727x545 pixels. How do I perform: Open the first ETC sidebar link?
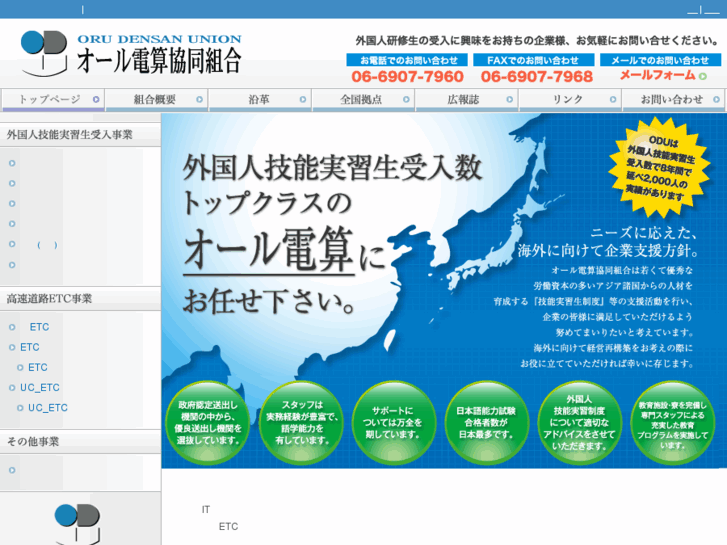coord(39,327)
